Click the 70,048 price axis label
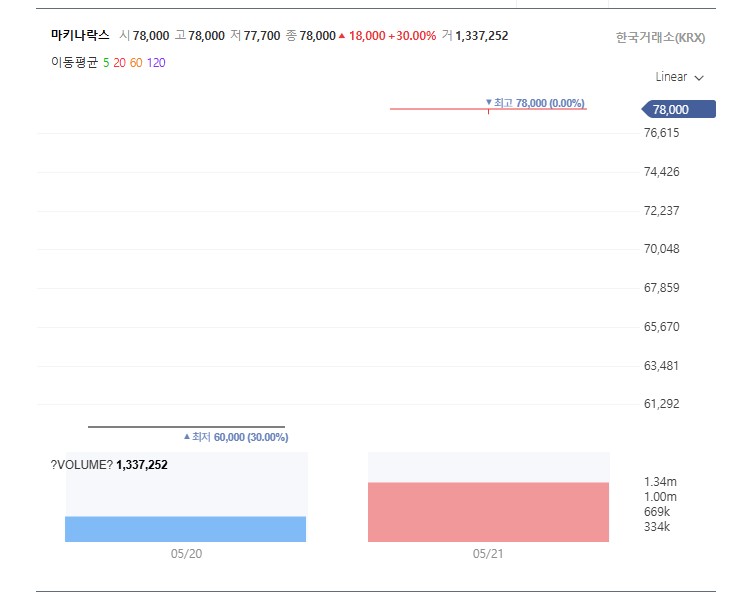Screen dimensions: 729x601 pos(661,249)
